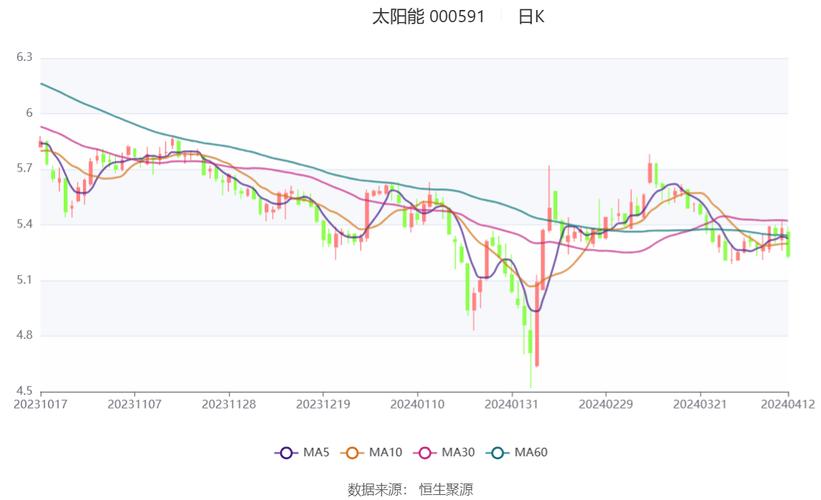Click the 4.5 price axis label
This screenshot has width=821, height=500.
24,391
